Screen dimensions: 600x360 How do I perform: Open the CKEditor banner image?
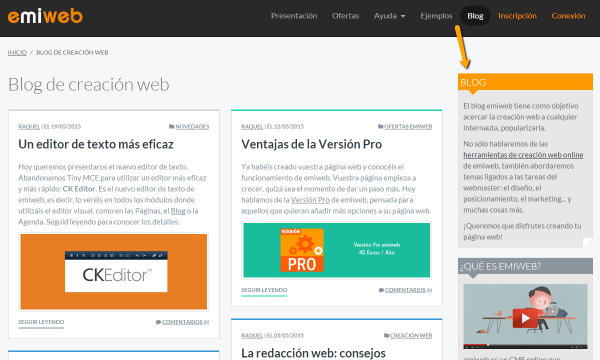pyautogui.click(x=114, y=272)
